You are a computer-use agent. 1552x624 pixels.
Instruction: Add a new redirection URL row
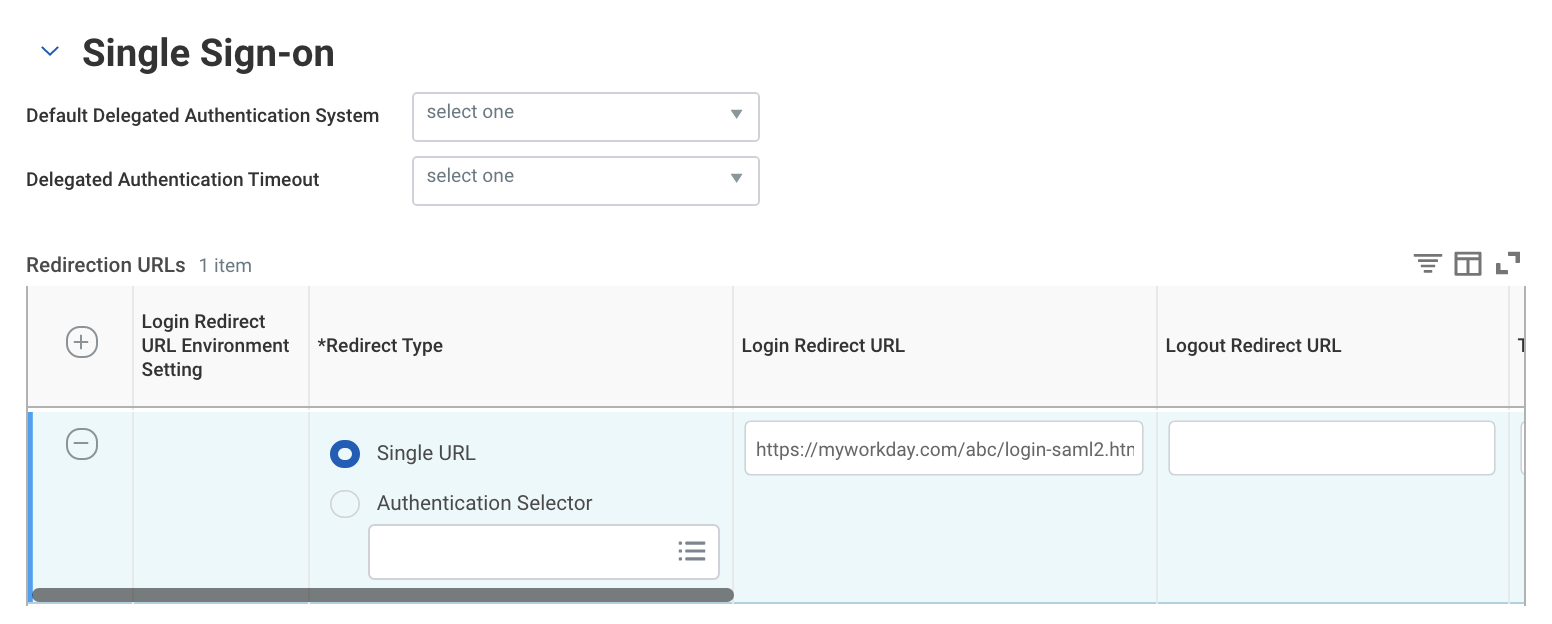pos(80,342)
